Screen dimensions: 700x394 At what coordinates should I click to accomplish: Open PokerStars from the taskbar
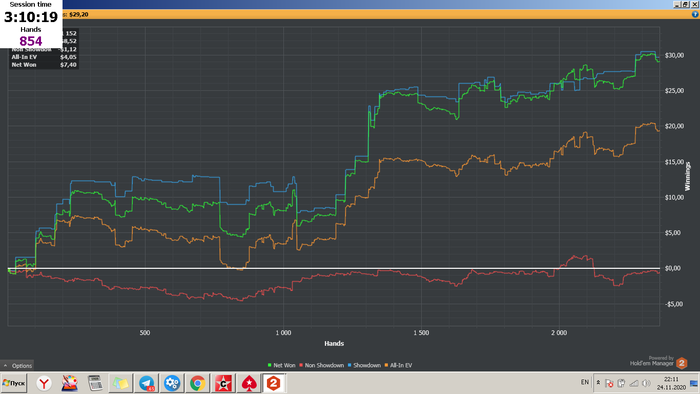point(249,383)
